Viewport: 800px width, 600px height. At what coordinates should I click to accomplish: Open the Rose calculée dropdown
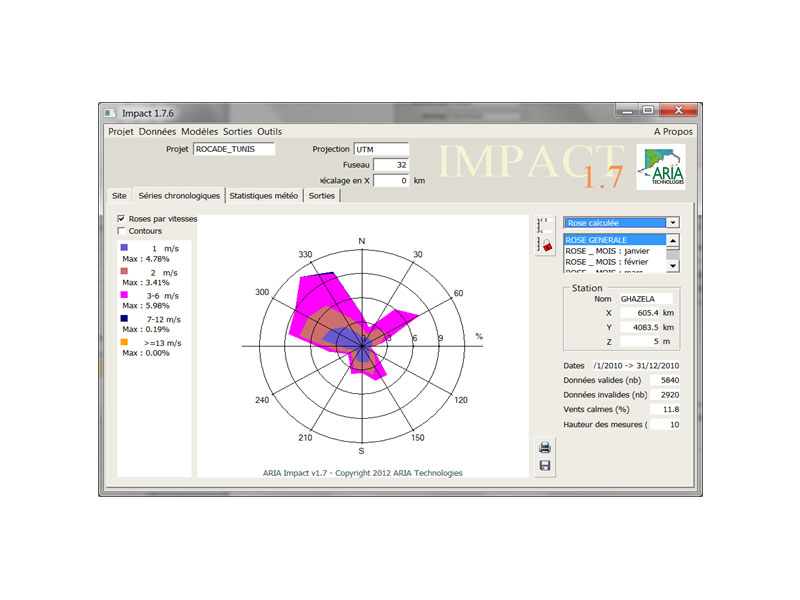click(x=673, y=222)
